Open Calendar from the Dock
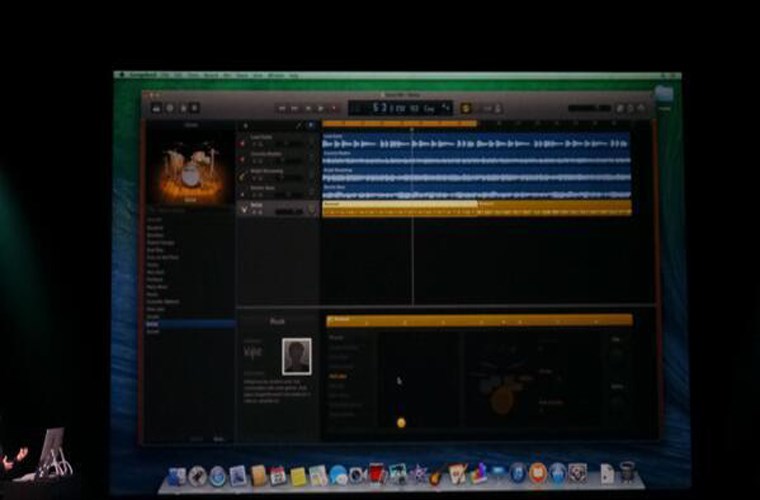This screenshot has height=500, width=760. (278, 476)
